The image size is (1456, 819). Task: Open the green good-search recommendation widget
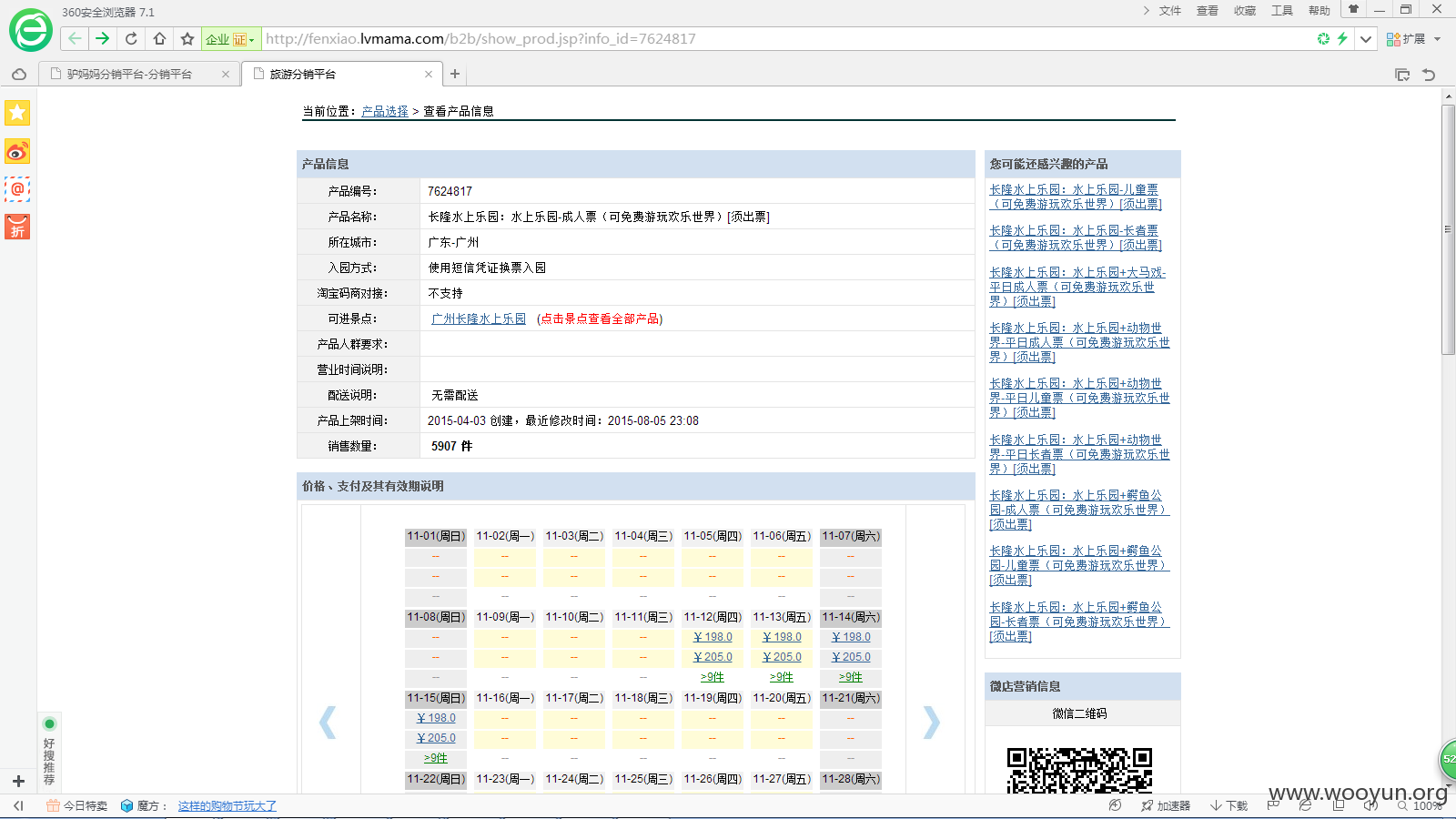49,751
